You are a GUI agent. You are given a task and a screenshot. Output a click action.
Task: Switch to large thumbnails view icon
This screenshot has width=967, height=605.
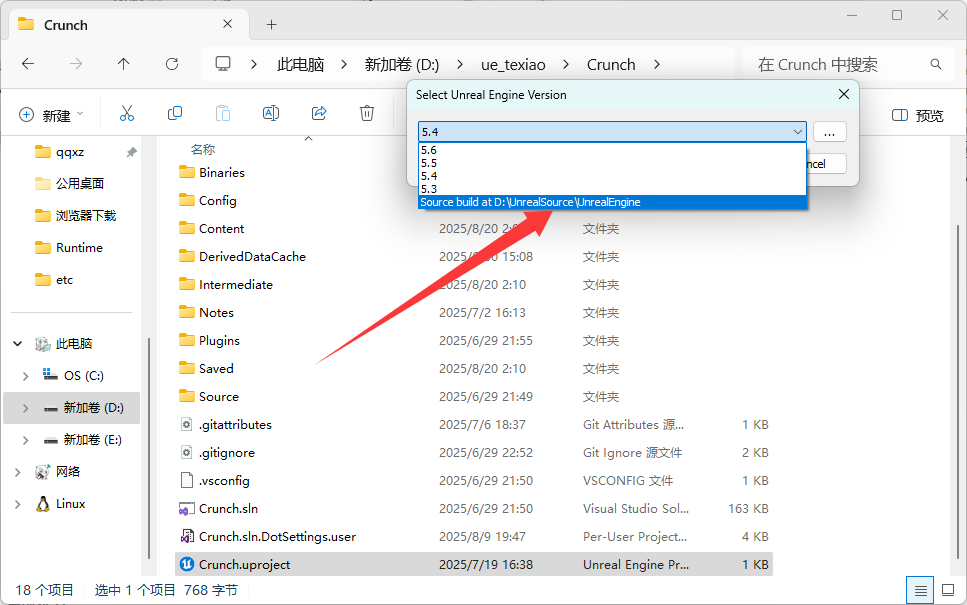[948, 591]
